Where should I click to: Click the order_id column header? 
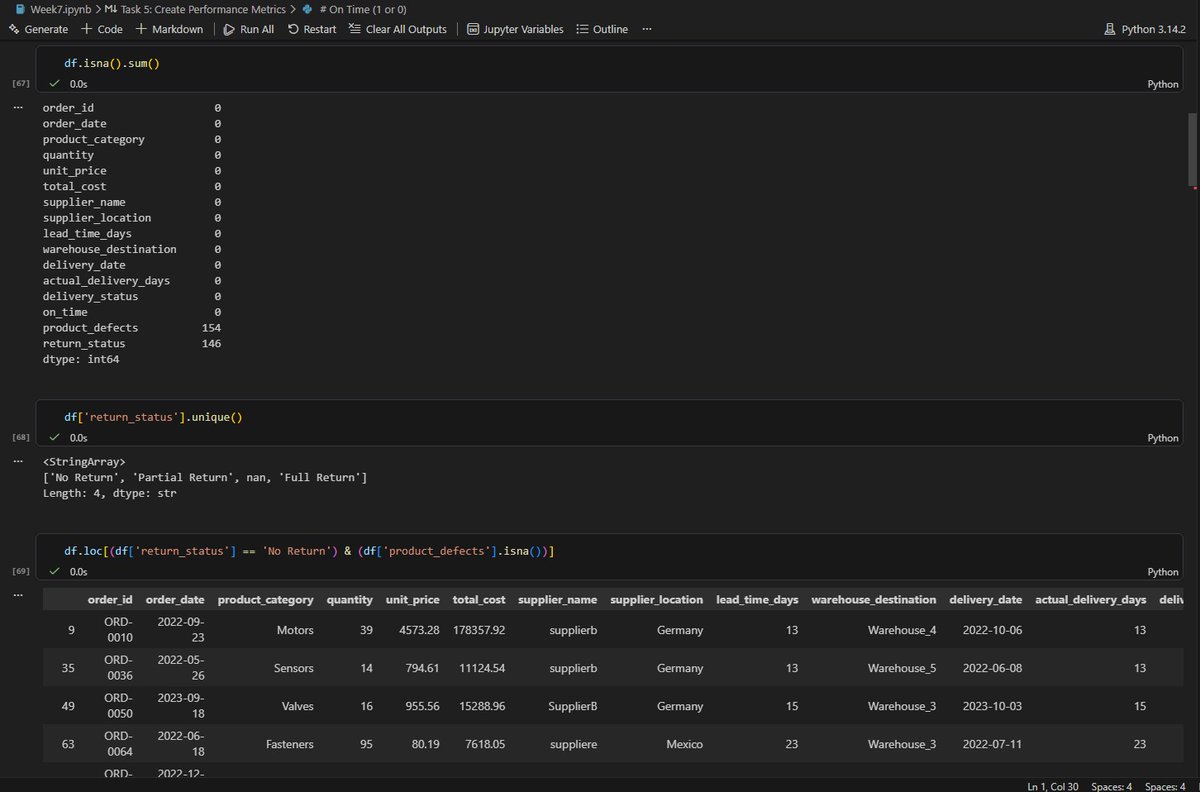tap(110, 600)
